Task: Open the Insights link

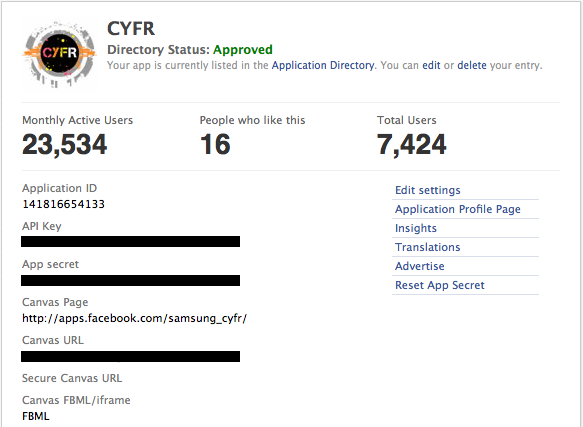Action: pos(416,228)
